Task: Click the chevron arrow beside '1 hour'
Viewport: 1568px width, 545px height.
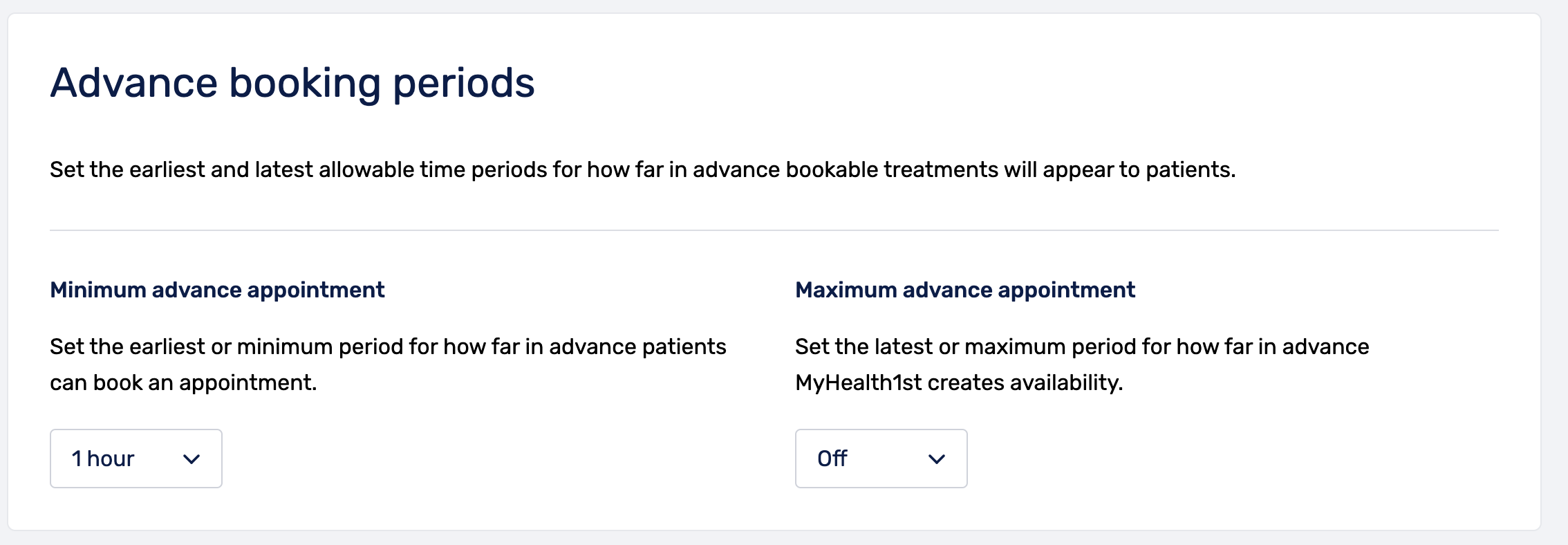Action: [192, 459]
